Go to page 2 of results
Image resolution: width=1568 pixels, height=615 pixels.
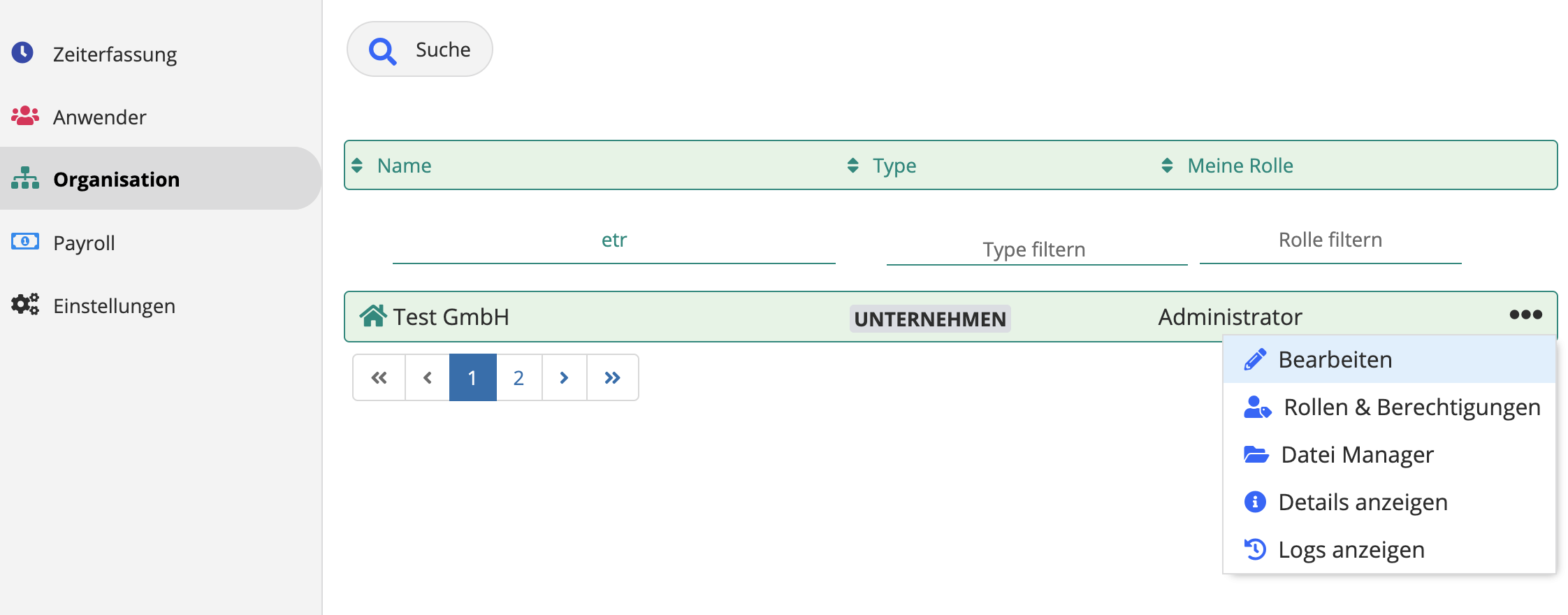coord(518,377)
